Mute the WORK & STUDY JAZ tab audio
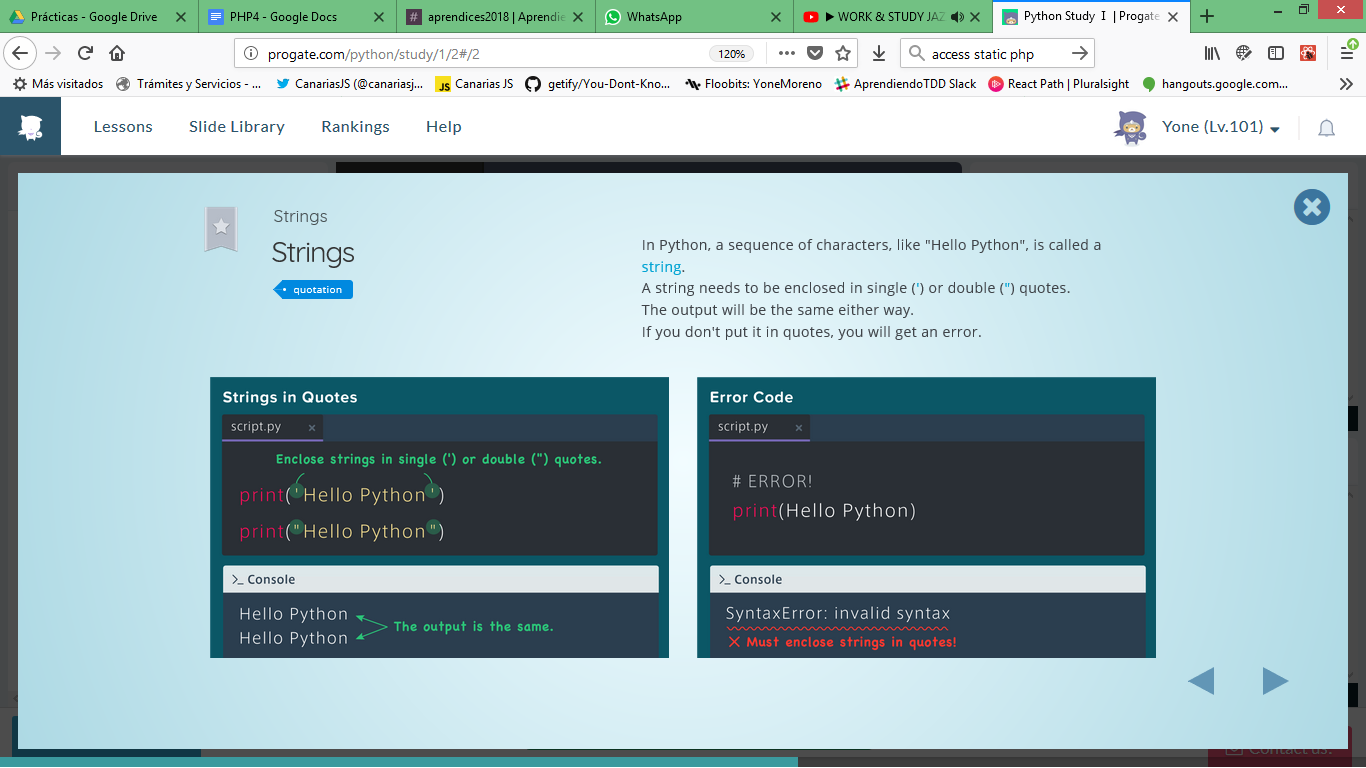This screenshot has width=1366, height=768. (x=958, y=16)
